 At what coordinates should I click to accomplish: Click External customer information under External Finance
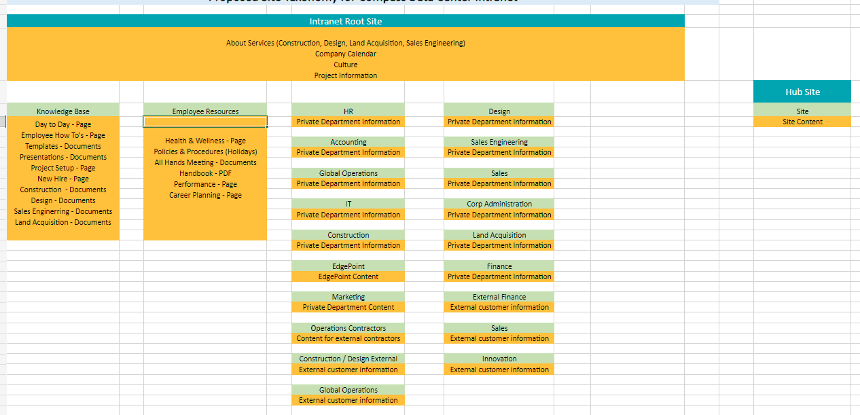click(499, 308)
